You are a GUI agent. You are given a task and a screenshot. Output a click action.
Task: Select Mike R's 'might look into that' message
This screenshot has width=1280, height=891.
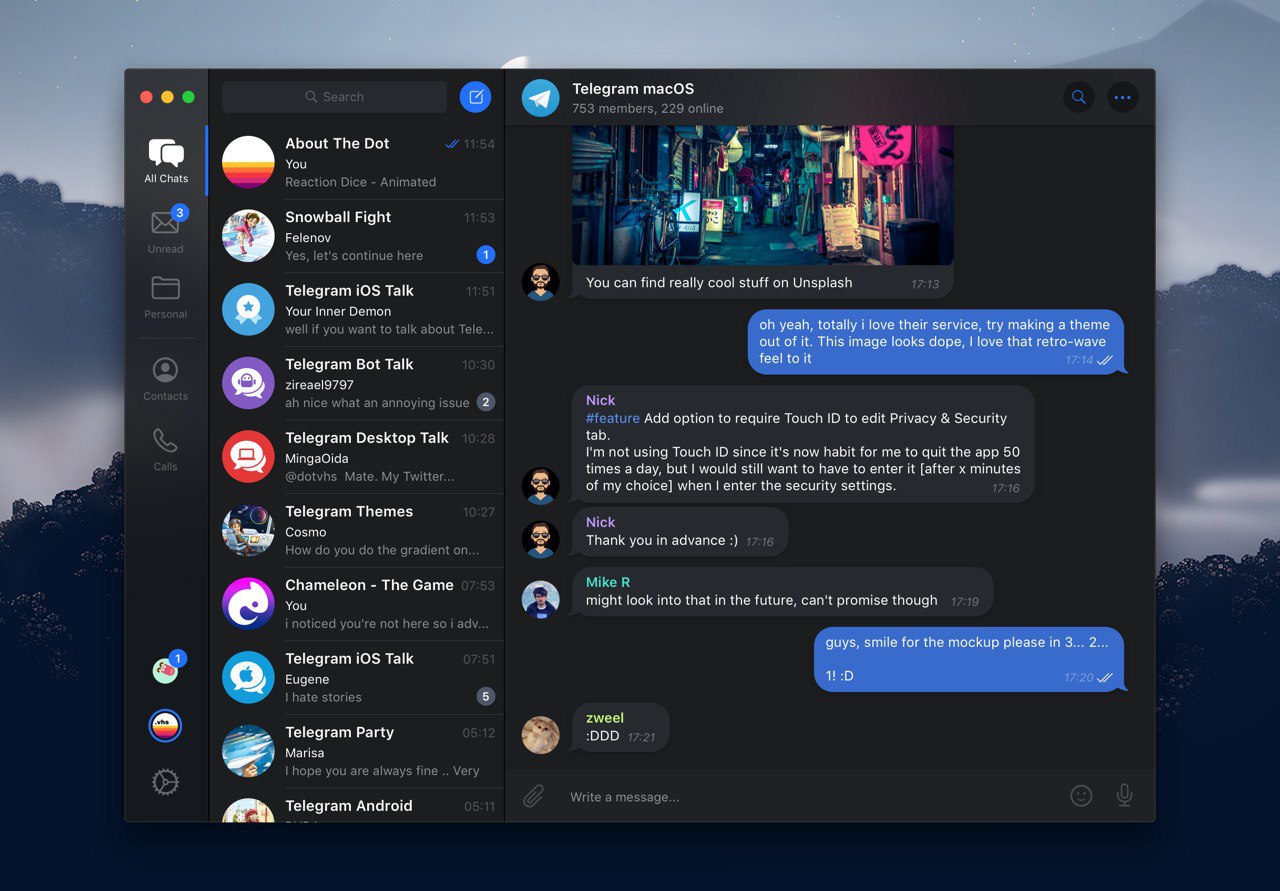coord(783,592)
